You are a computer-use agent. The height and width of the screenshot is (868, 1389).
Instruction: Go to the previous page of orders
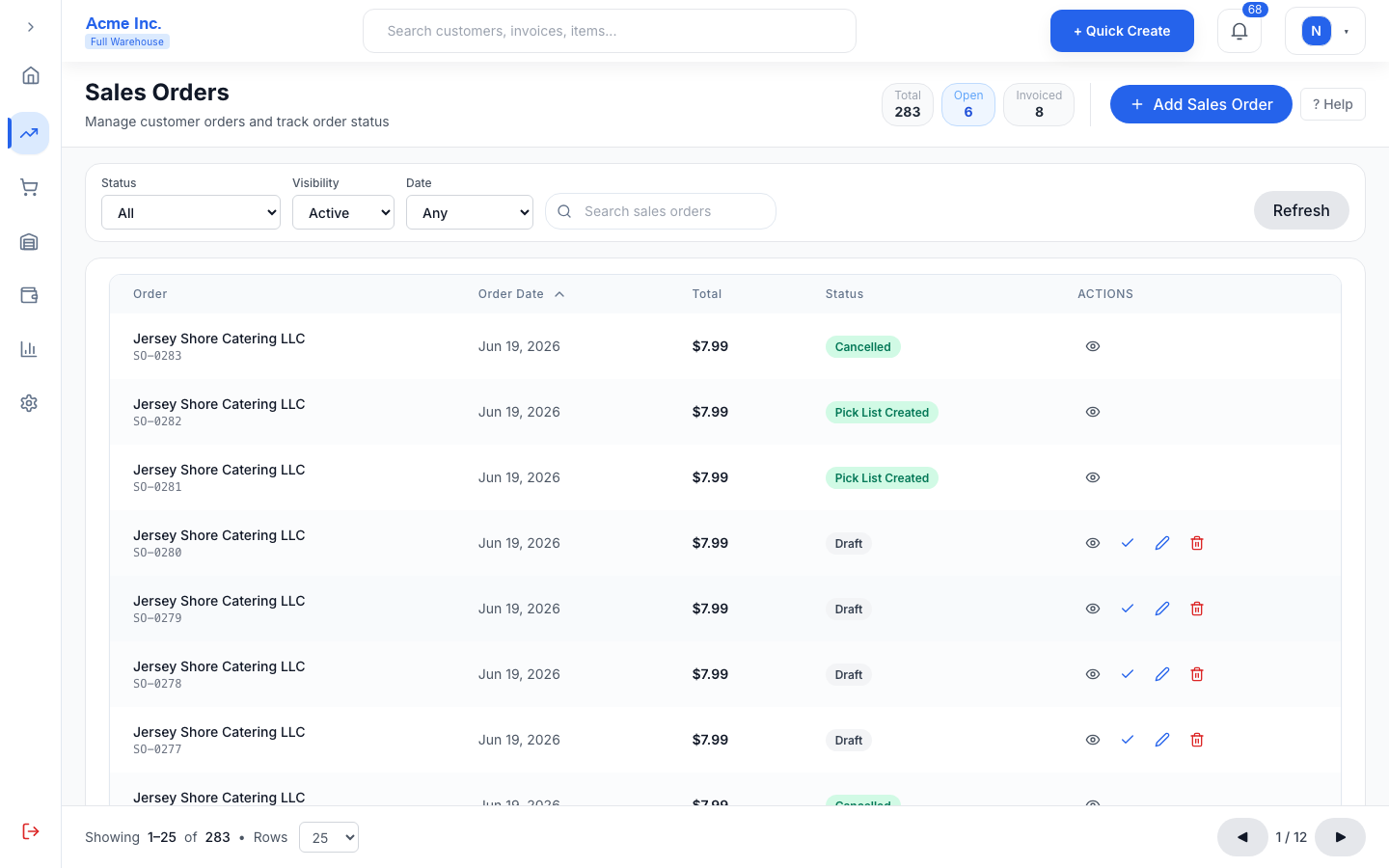pyautogui.click(x=1242, y=837)
